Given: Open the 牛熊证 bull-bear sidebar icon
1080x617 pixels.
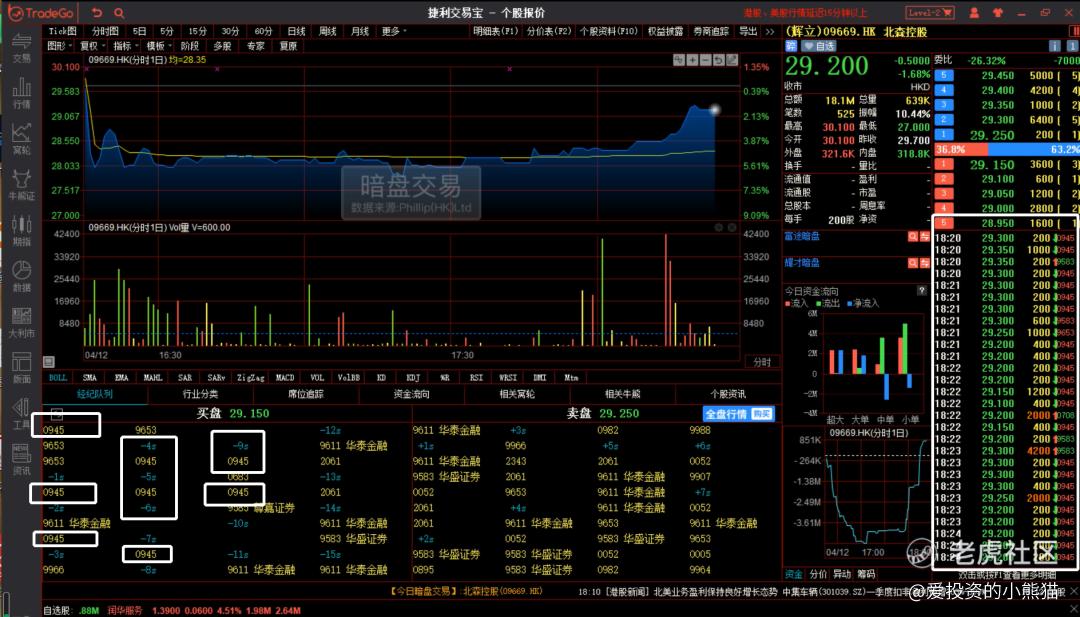Looking at the screenshot, I should (x=22, y=185).
